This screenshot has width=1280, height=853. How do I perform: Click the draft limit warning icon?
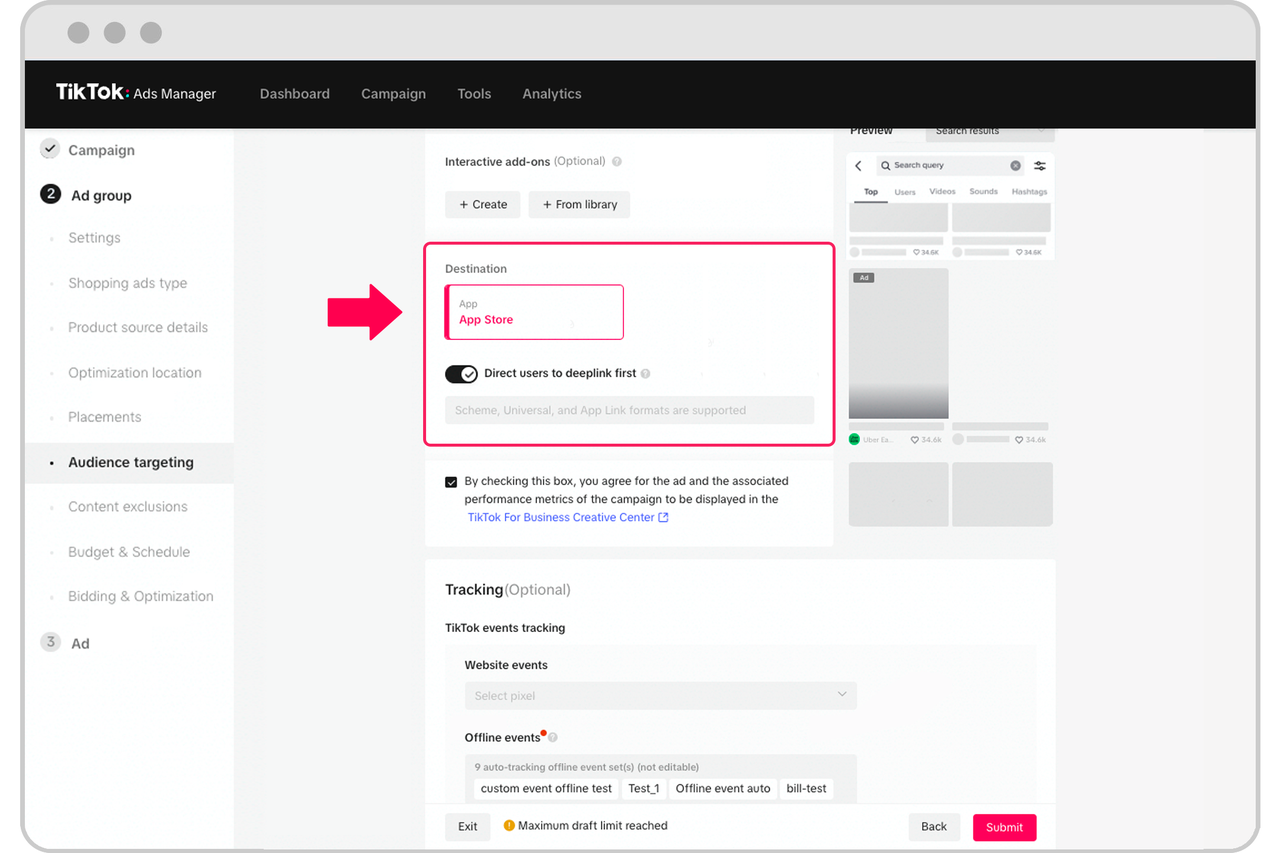pos(509,826)
